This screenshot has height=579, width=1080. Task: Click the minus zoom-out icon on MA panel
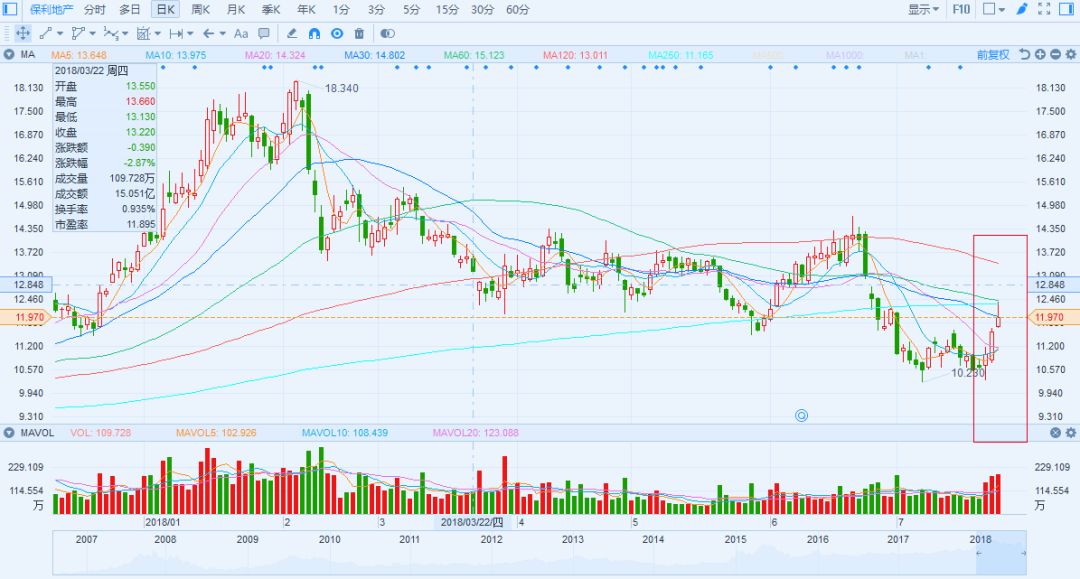[x=1055, y=54]
